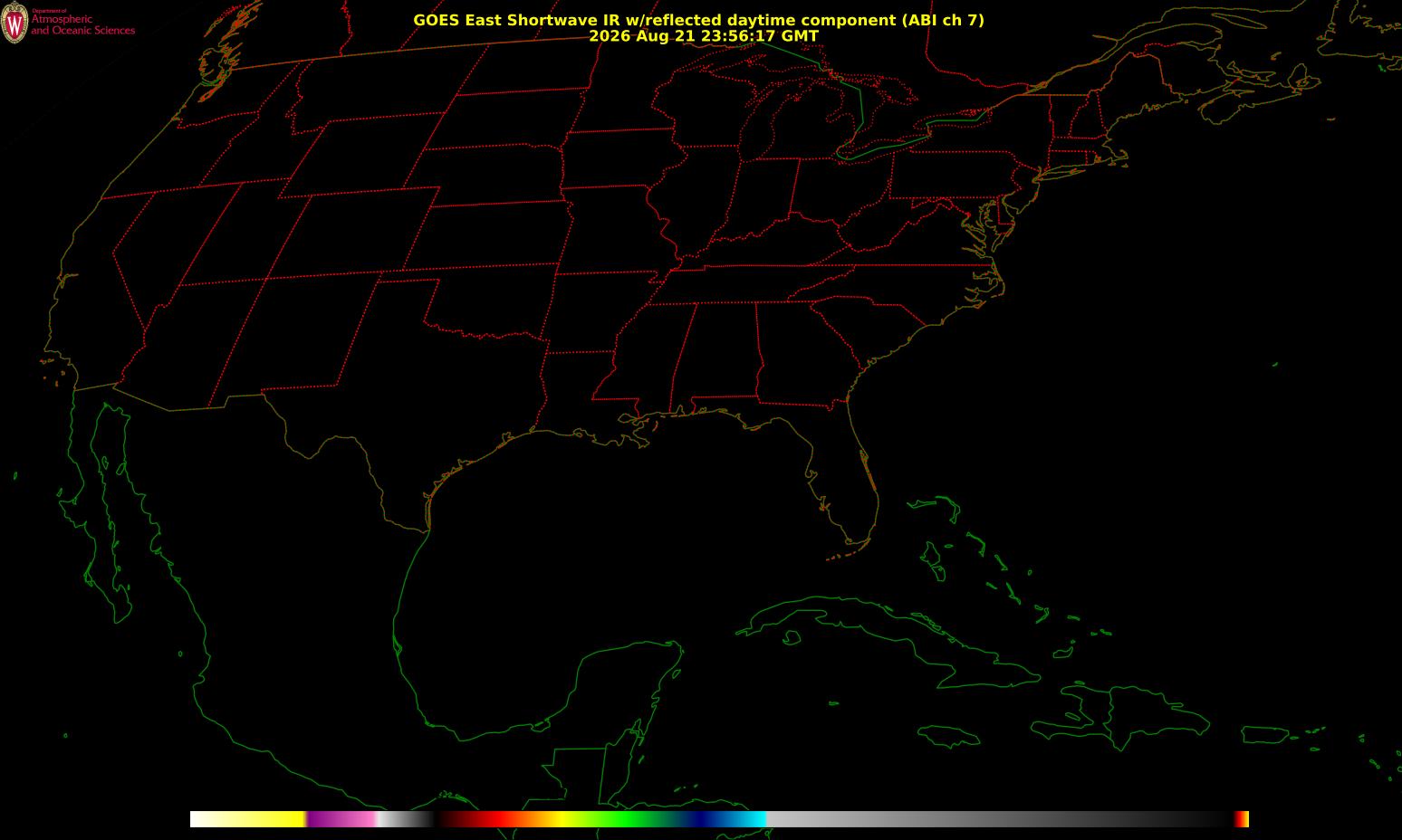1402x840 pixels.
Task: Click the red-orange end cap of the color bar
Action: pos(1242,819)
